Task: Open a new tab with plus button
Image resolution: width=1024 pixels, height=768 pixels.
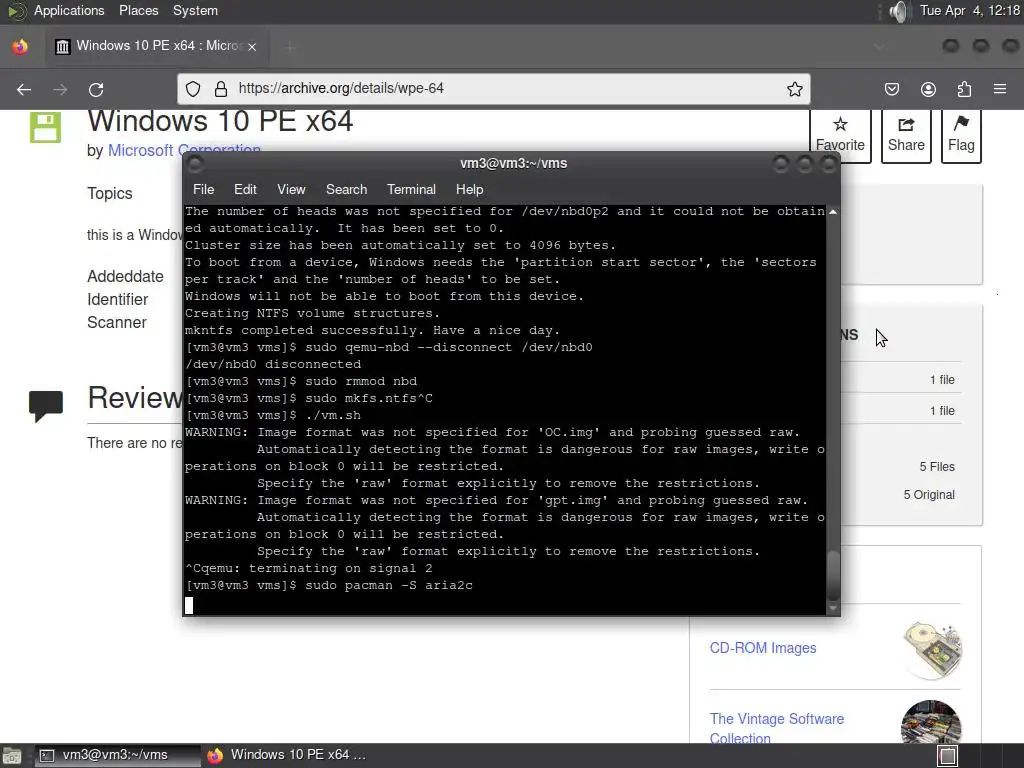Action: click(290, 46)
